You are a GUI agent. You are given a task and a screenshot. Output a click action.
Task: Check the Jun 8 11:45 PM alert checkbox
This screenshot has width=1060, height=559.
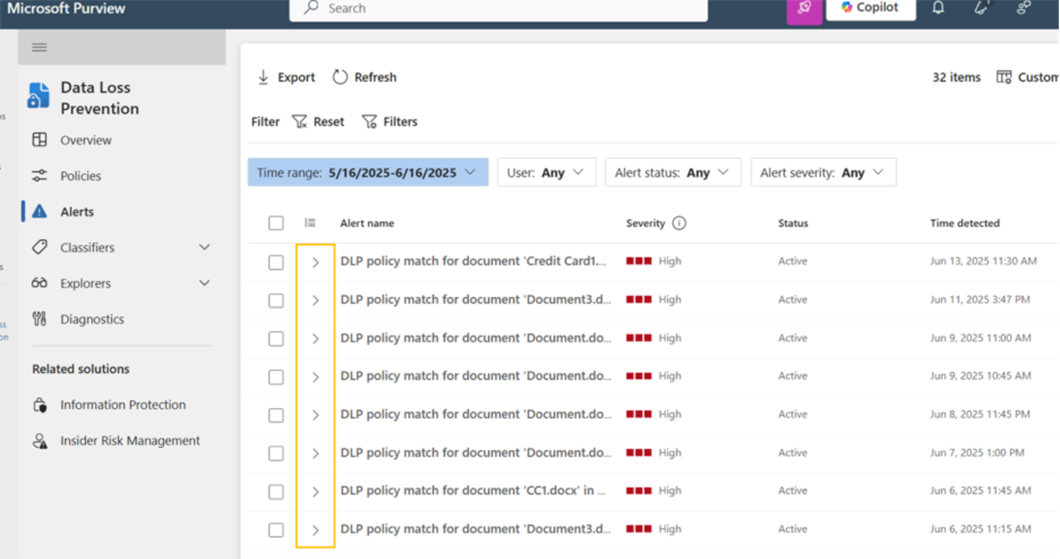coord(276,415)
